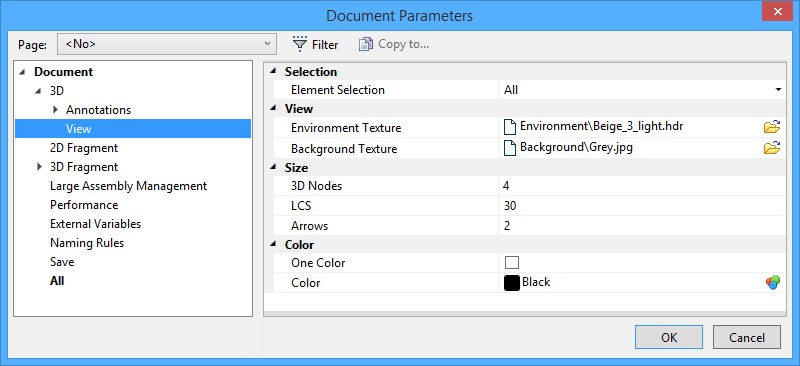The width and height of the screenshot is (800, 366).
Task: Collapse the Size section
Action: click(x=273, y=167)
